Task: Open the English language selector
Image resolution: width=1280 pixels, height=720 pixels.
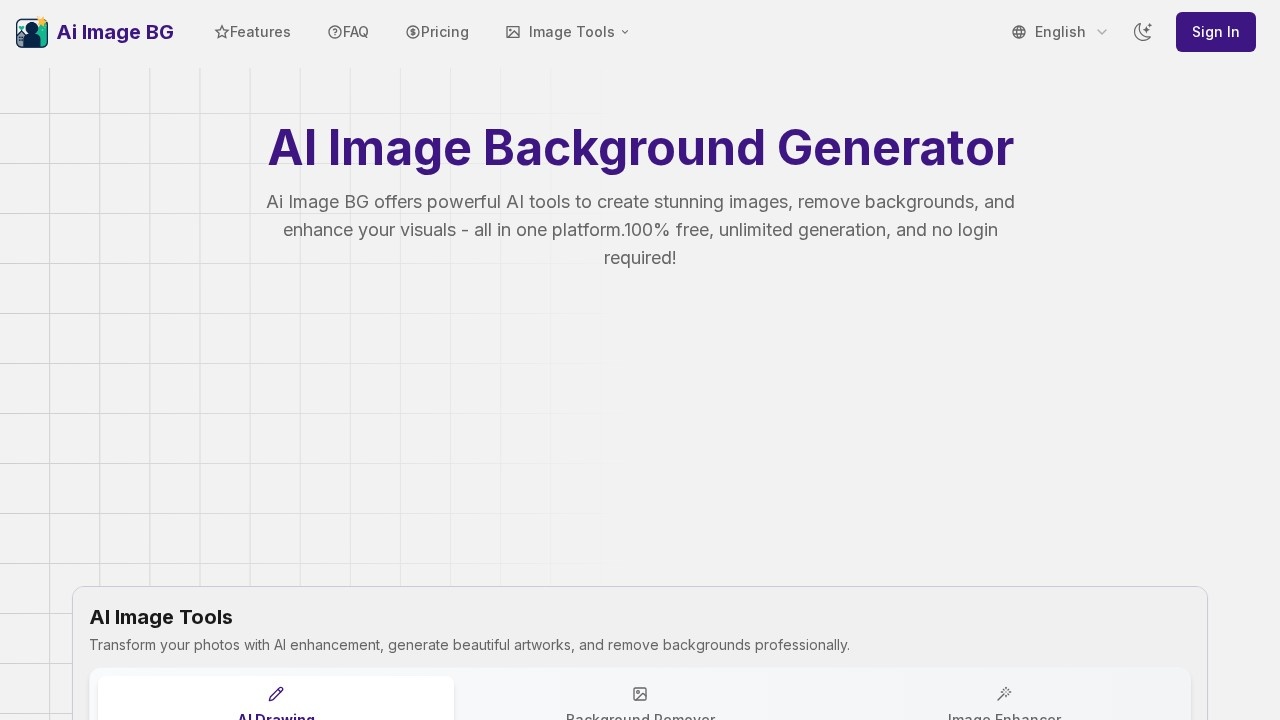Action: point(1060,32)
